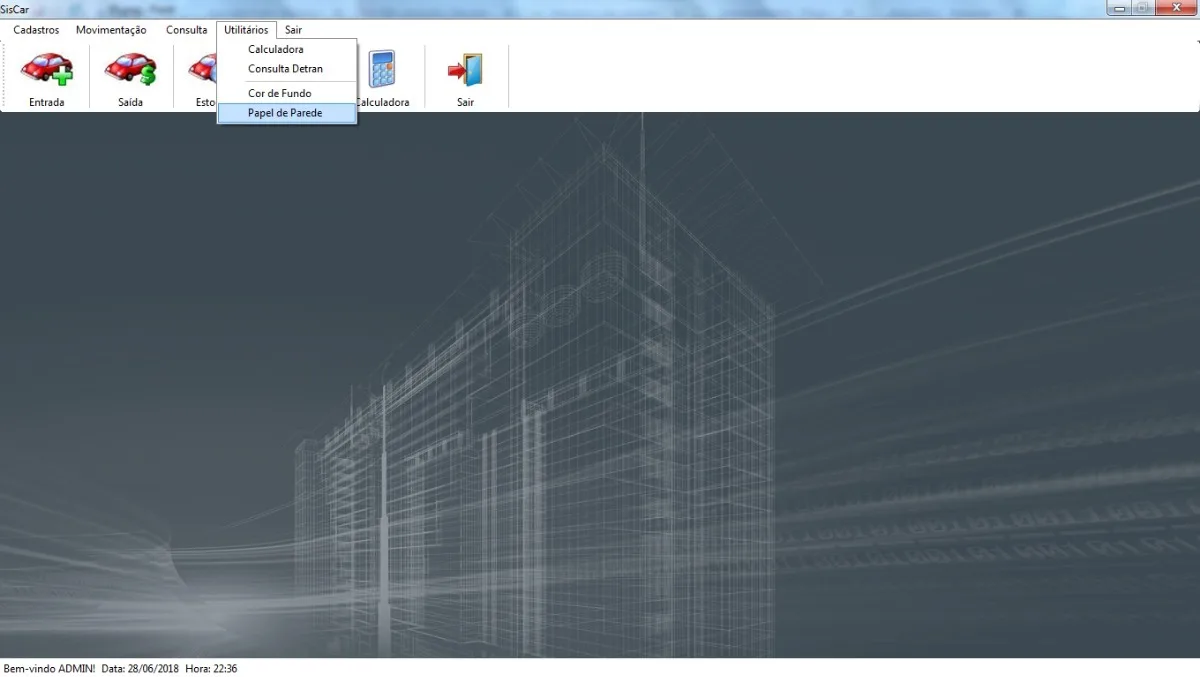
Task: Click Sair in the menu bar
Action: pos(293,30)
